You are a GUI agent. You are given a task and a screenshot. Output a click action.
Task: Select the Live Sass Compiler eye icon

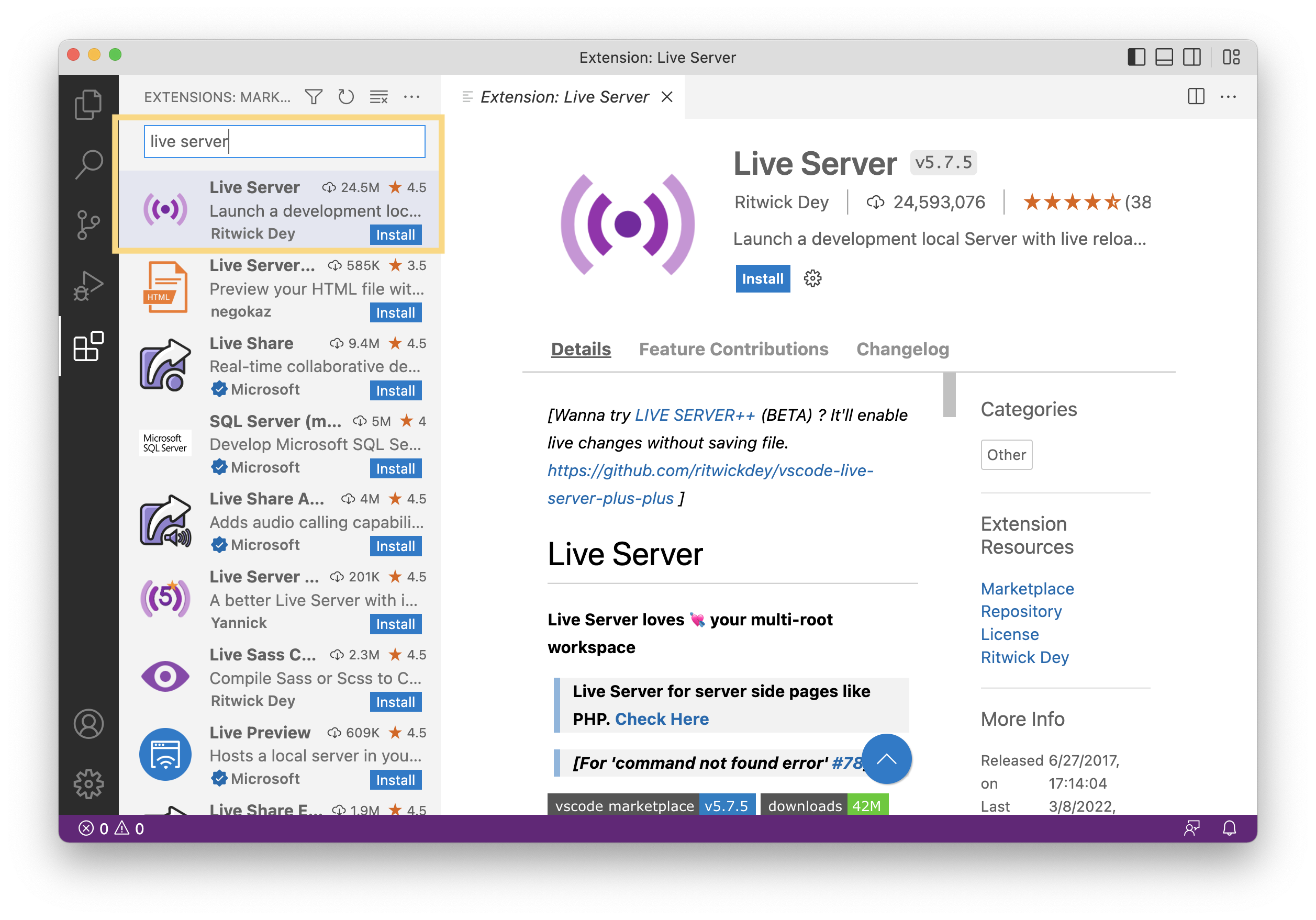coord(165,677)
